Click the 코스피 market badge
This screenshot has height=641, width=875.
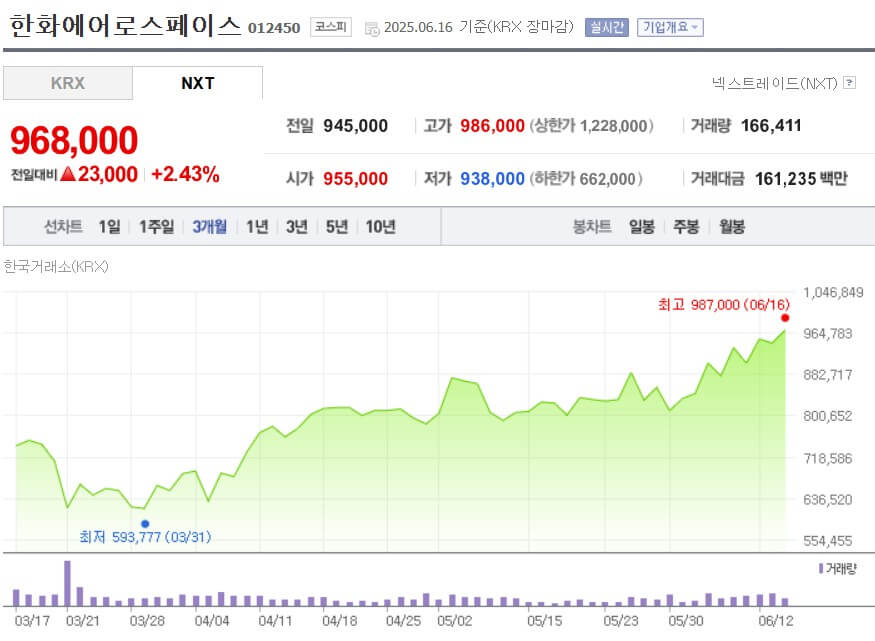[x=330, y=27]
